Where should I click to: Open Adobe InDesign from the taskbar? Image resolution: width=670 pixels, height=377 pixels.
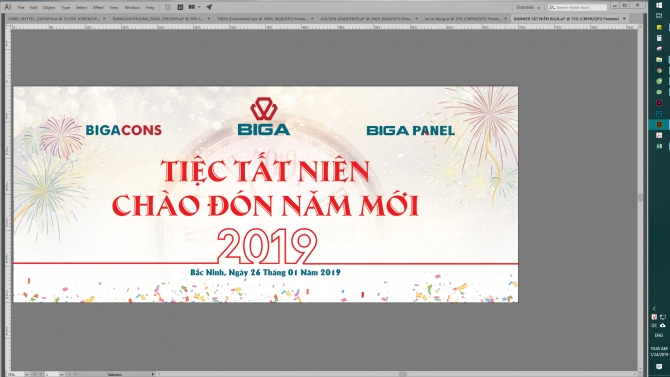coord(659,103)
